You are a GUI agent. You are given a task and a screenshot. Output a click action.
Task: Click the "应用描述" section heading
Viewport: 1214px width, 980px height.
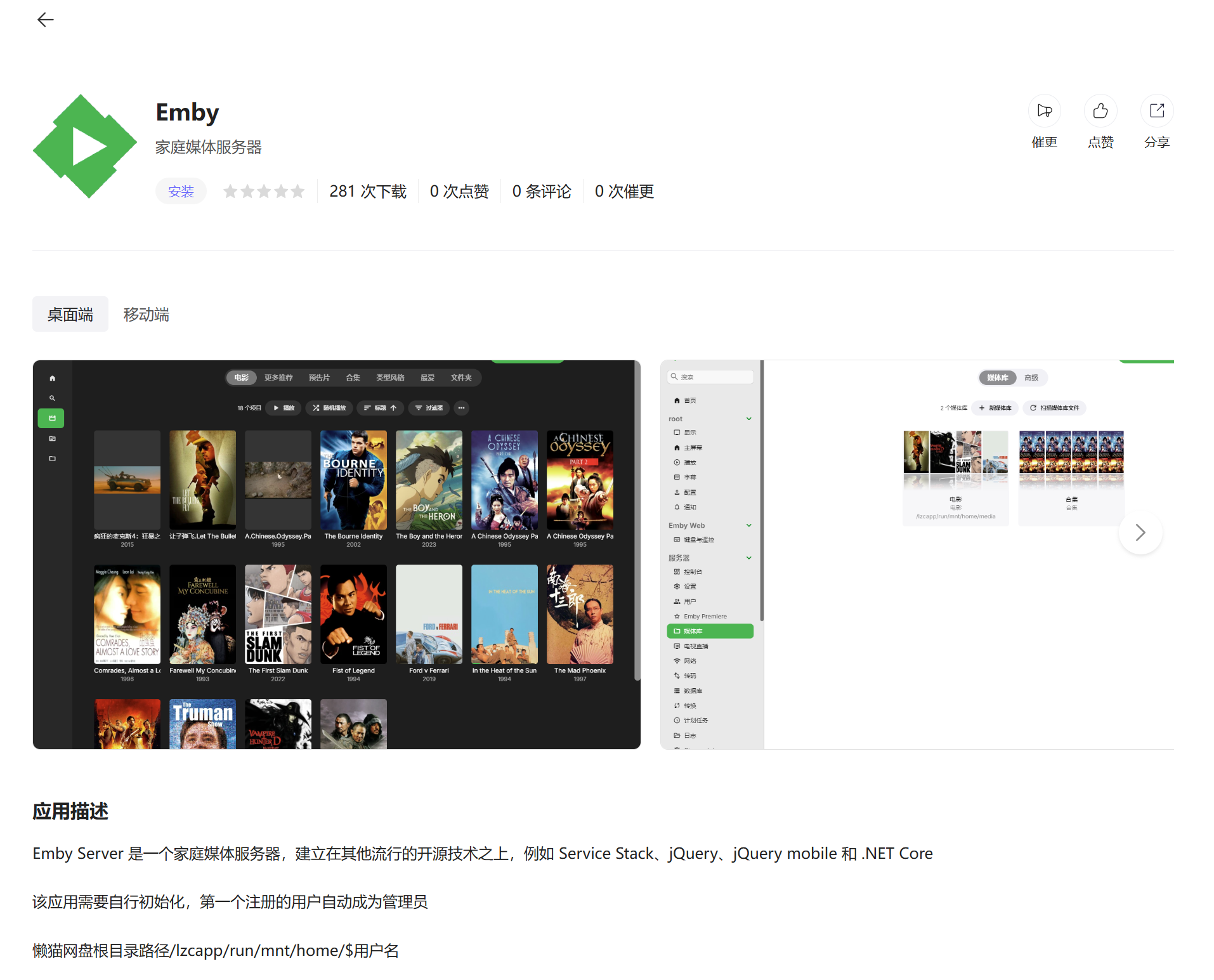[70, 812]
